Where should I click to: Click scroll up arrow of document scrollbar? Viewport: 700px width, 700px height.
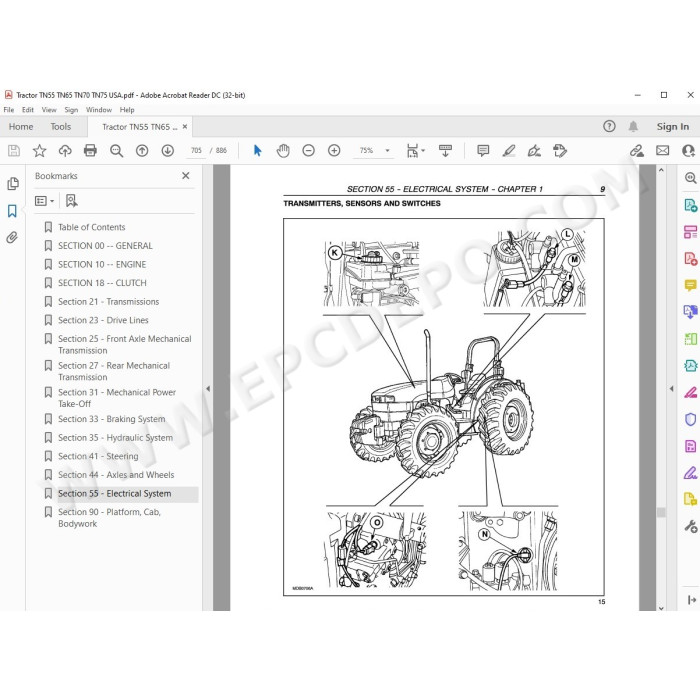(x=661, y=170)
